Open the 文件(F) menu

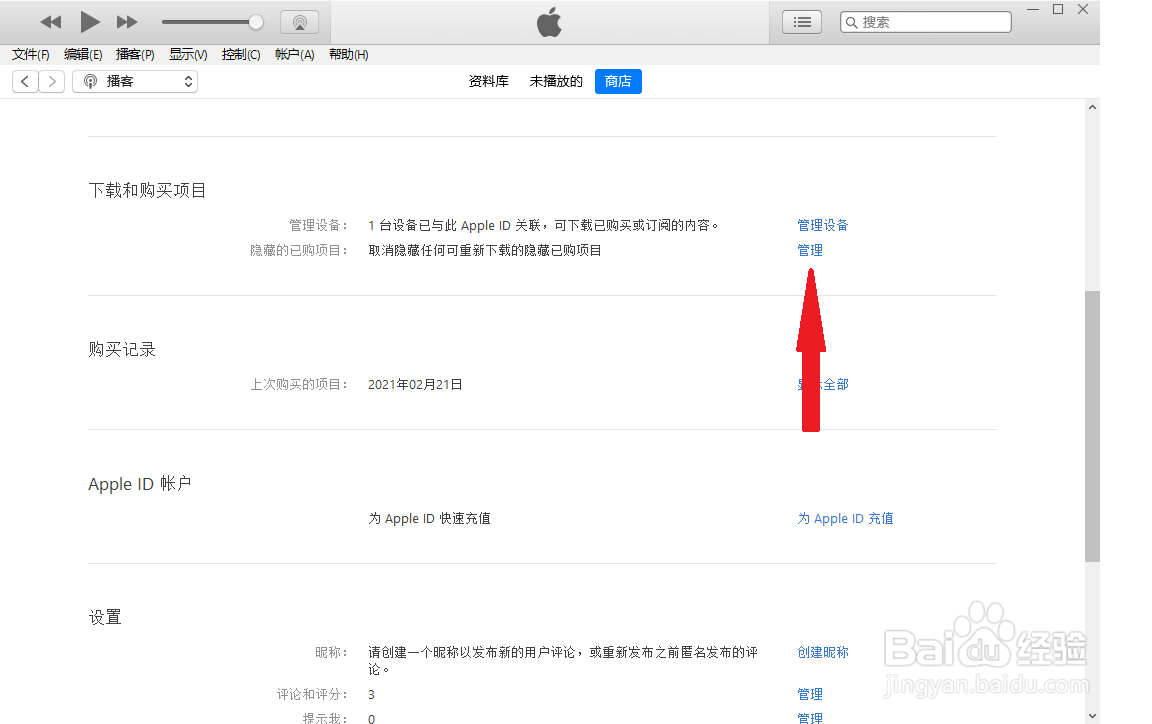(x=31, y=54)
